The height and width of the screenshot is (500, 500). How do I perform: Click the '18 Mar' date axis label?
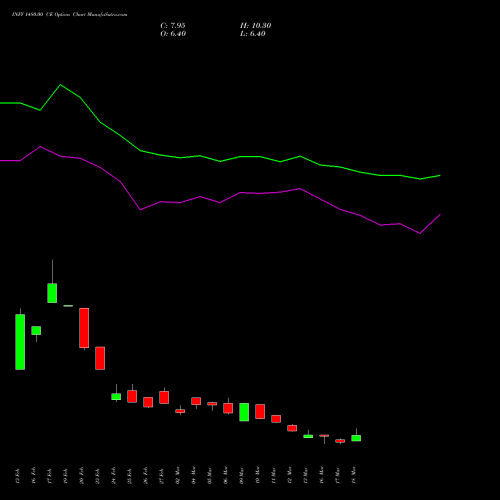click(353, 475)
